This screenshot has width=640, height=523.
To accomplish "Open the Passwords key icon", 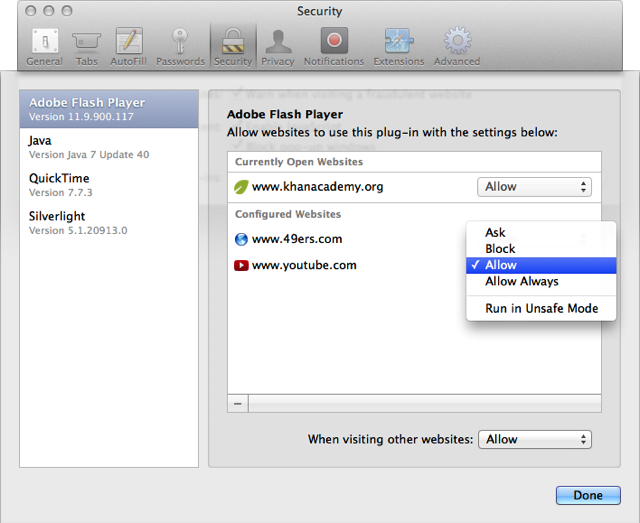I will coord(180,46).
